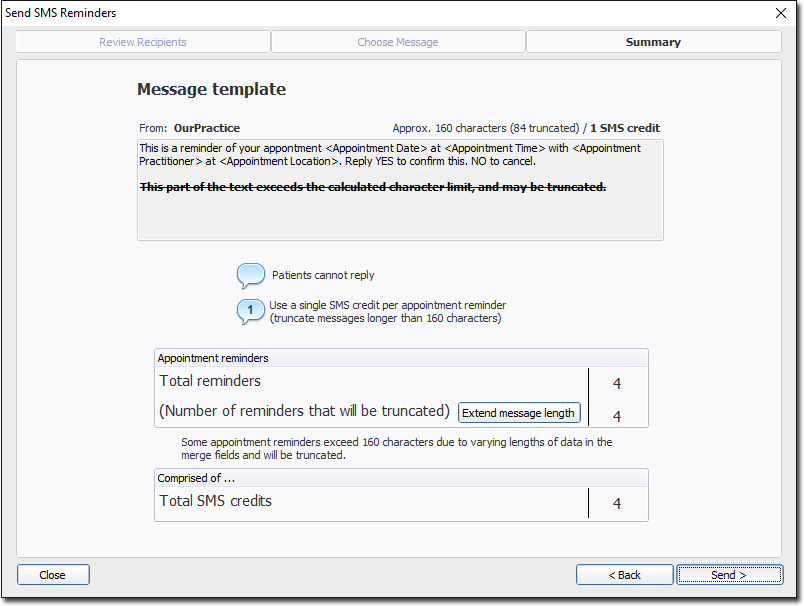This screenshot has width=804, height=606.
Task: Switch to the Review Recipients tab
Action: coord(142,42)
